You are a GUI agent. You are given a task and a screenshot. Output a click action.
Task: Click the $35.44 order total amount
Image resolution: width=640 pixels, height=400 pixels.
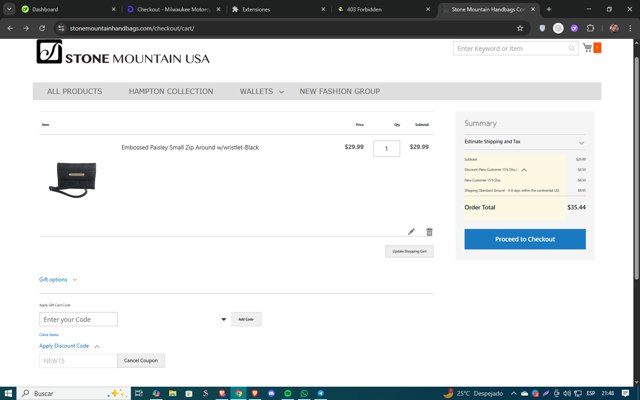click(x=576, y=207)
